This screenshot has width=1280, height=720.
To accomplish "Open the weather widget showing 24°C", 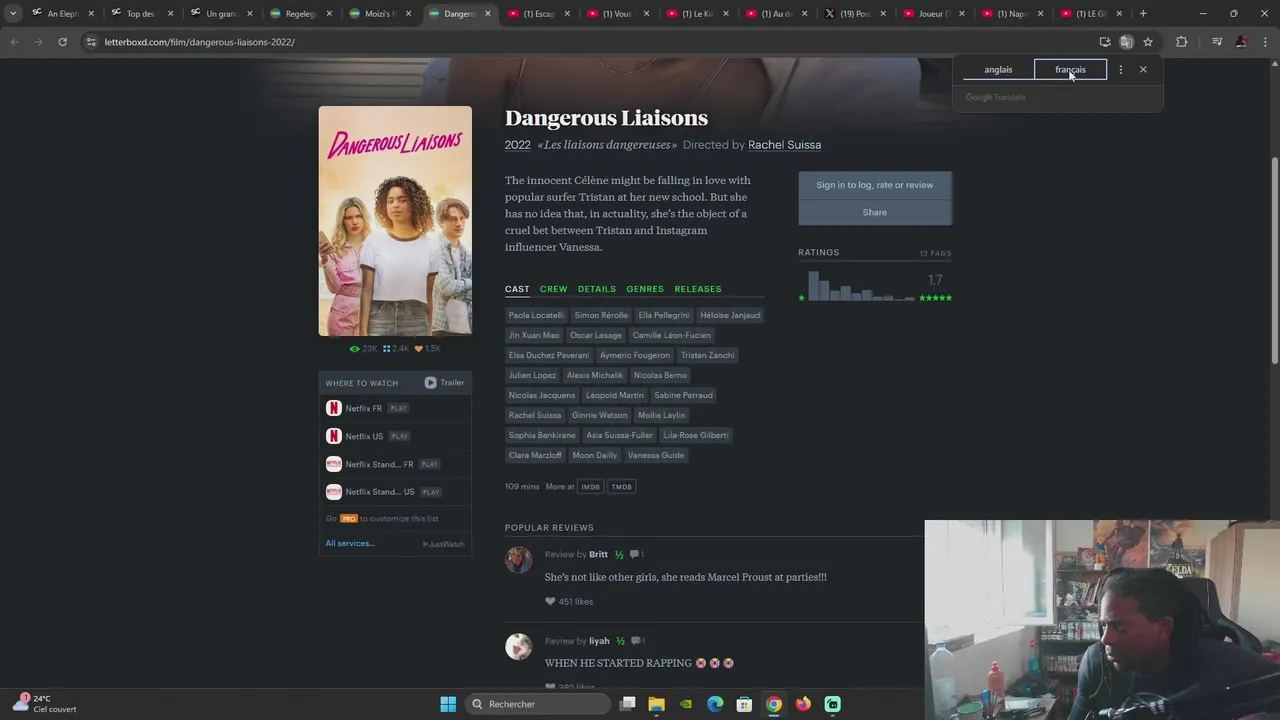I will click(x=45, y=704).
